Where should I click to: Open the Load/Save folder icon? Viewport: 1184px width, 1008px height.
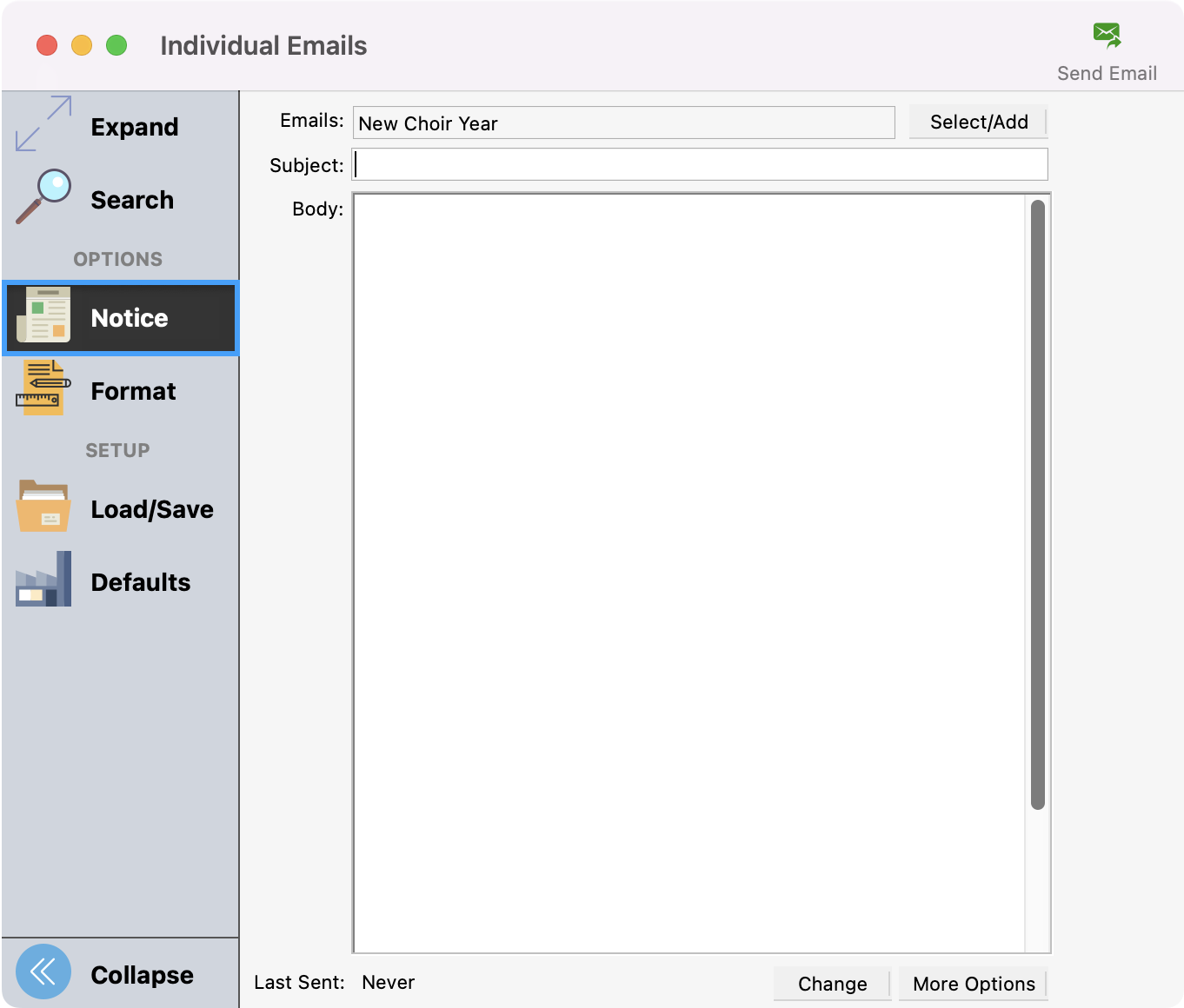pyautogui.click(x=43, y=507)
